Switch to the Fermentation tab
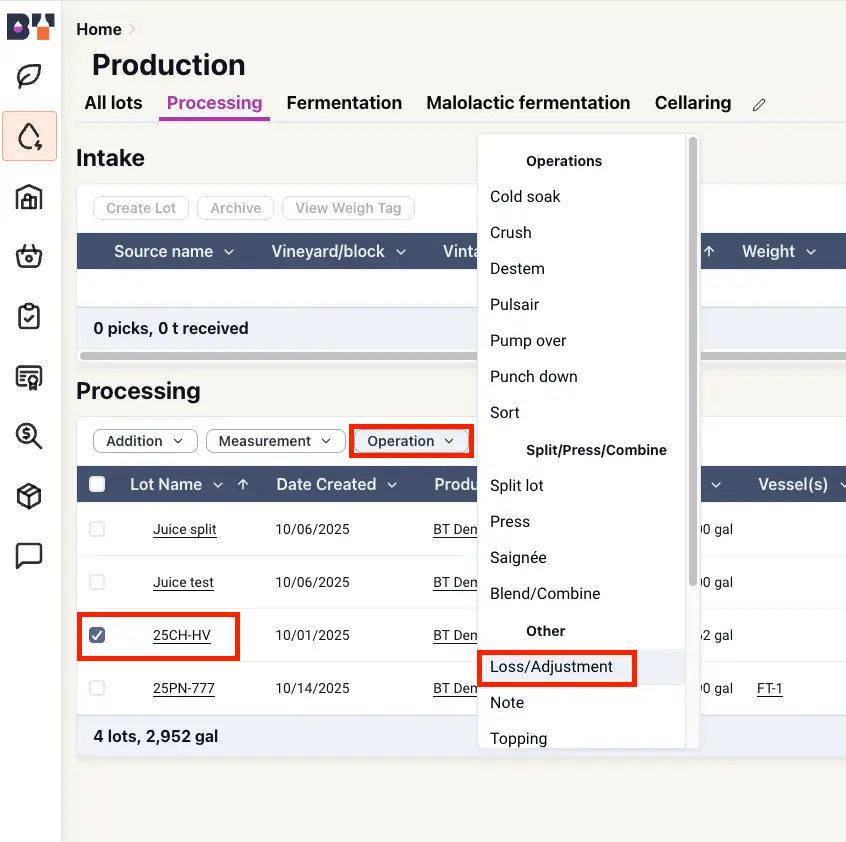This screenshot has height=842, width=846. pos(344,103)
